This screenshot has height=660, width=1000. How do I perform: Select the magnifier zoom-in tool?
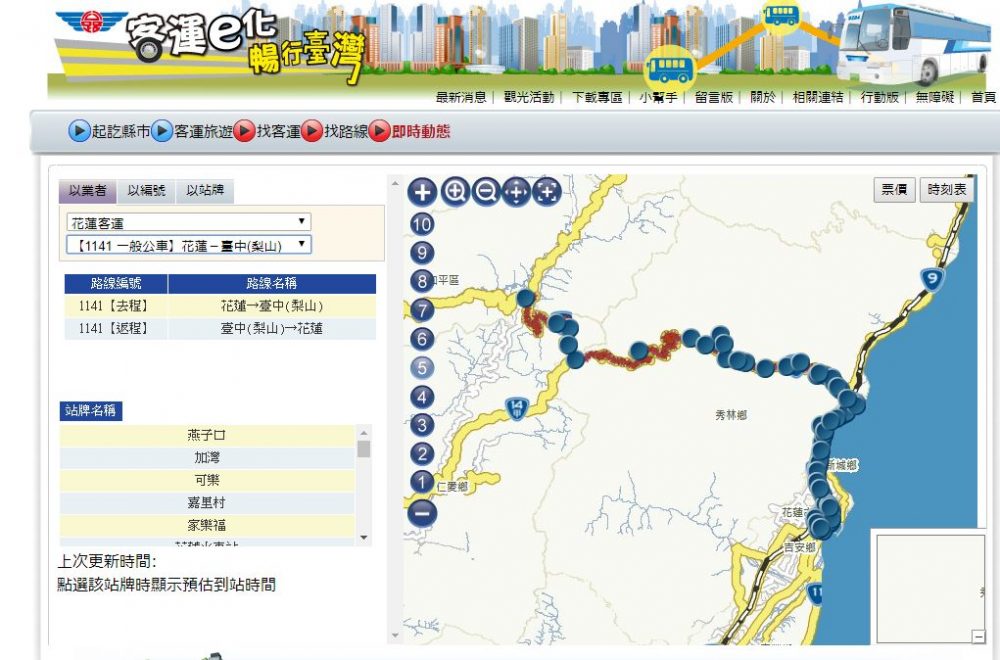(455, 191)
